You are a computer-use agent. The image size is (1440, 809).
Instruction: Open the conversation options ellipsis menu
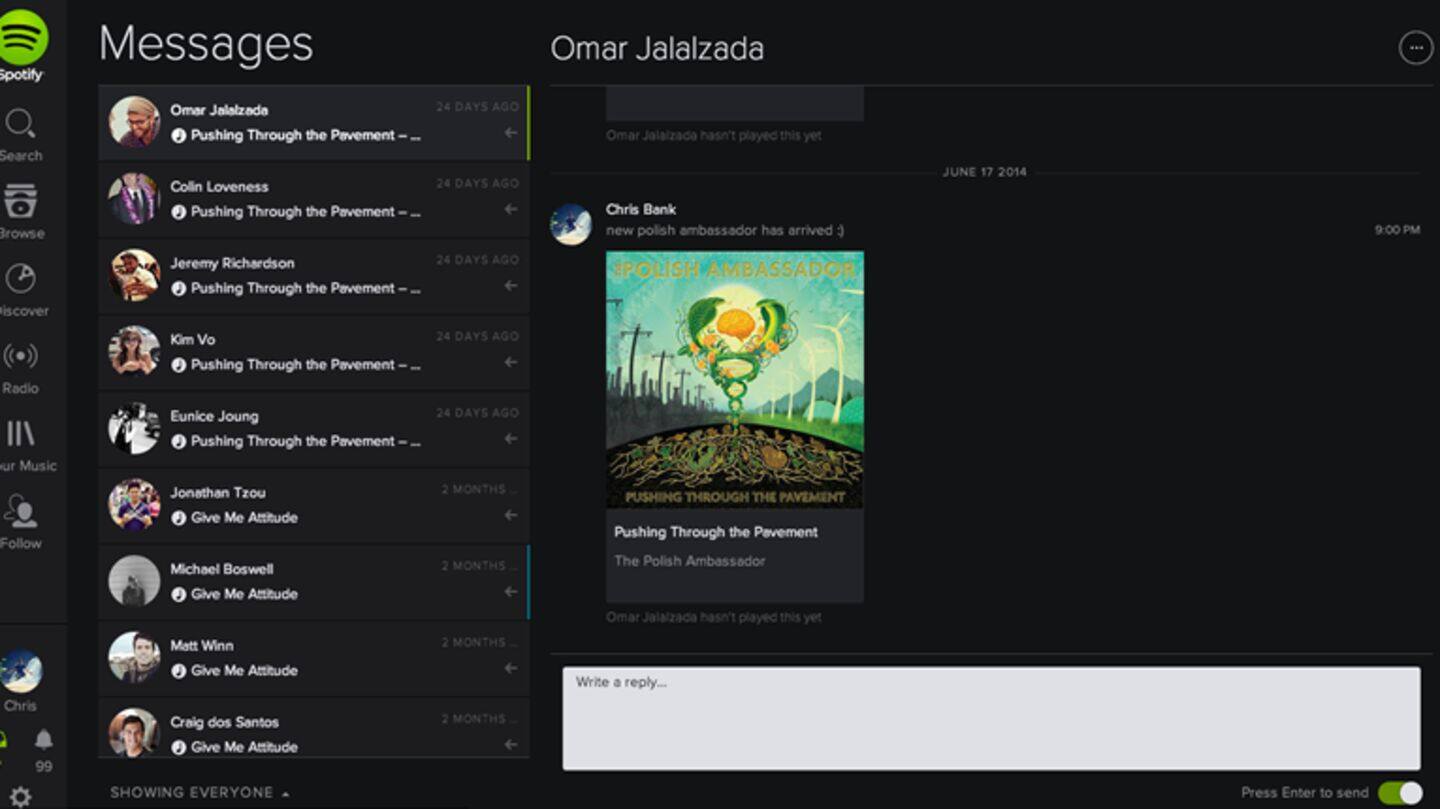pos(1415,46)
